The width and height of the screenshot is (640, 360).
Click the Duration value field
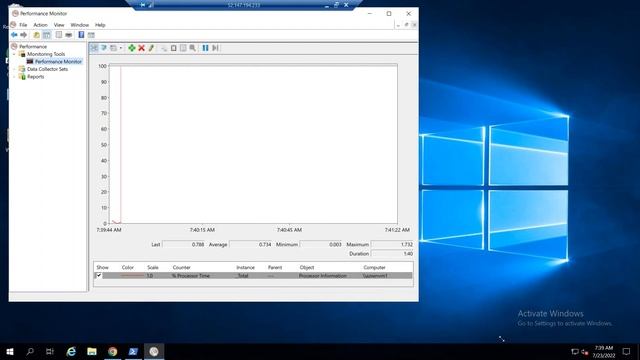pyautogui.click(x=392, y=253)
